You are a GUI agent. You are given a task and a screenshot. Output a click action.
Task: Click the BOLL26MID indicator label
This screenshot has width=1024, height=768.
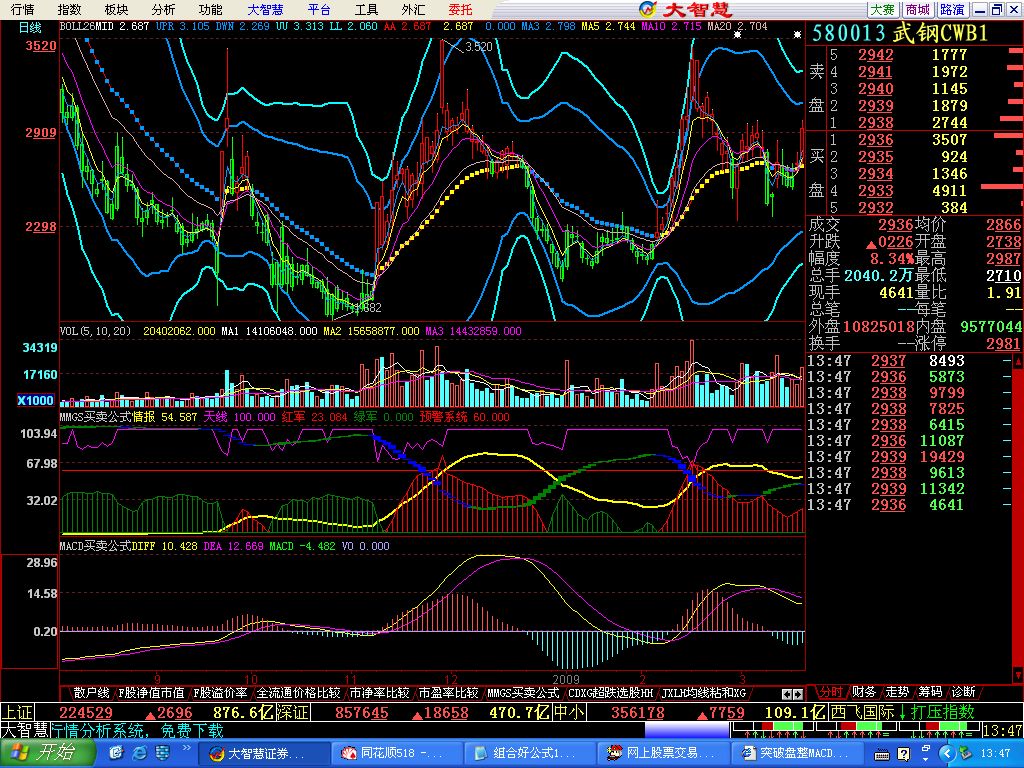(86, 27)
